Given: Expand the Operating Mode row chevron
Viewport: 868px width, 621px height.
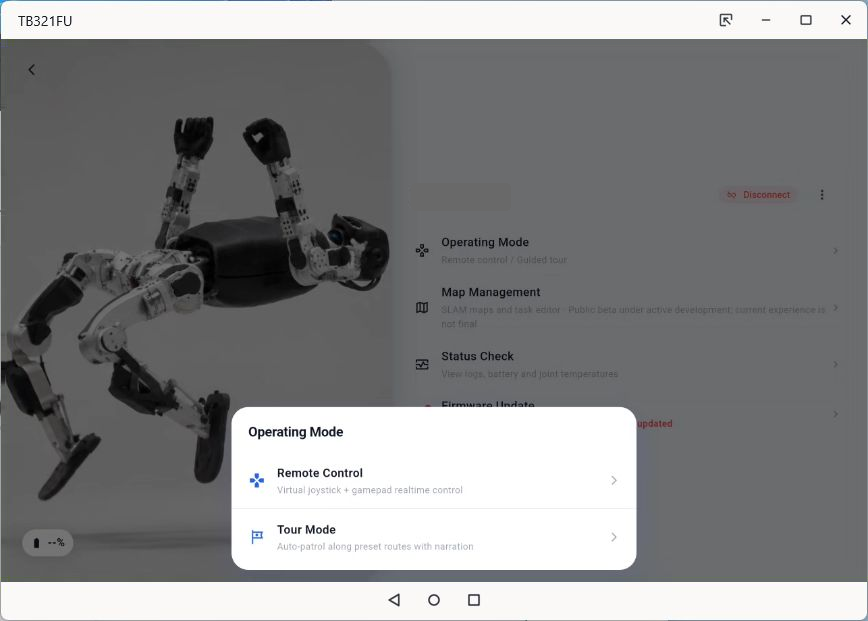Looking at the screenshot, I should coord(835,251).
